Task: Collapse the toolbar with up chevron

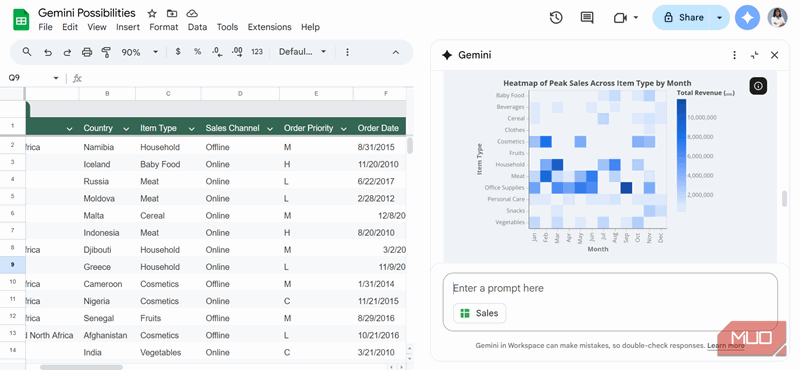Action: (x=395, y=52)
